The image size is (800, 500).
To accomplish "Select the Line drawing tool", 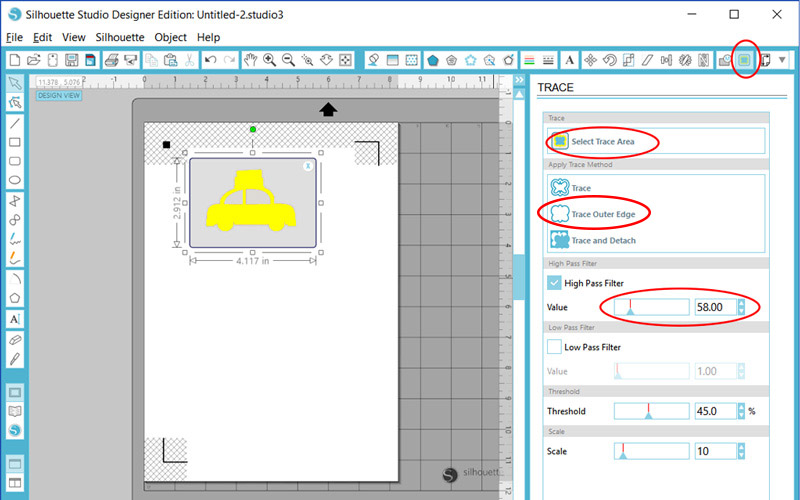I will tap(15, 123).
